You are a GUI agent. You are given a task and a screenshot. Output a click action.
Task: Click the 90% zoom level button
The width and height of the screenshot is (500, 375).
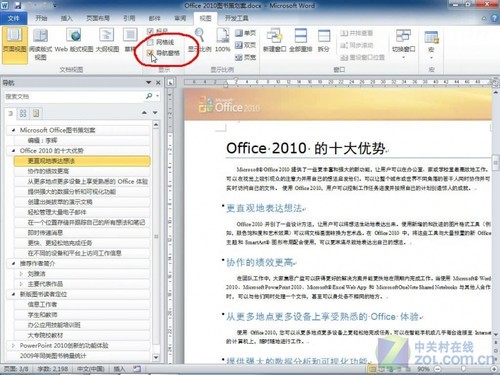(423, 369)
